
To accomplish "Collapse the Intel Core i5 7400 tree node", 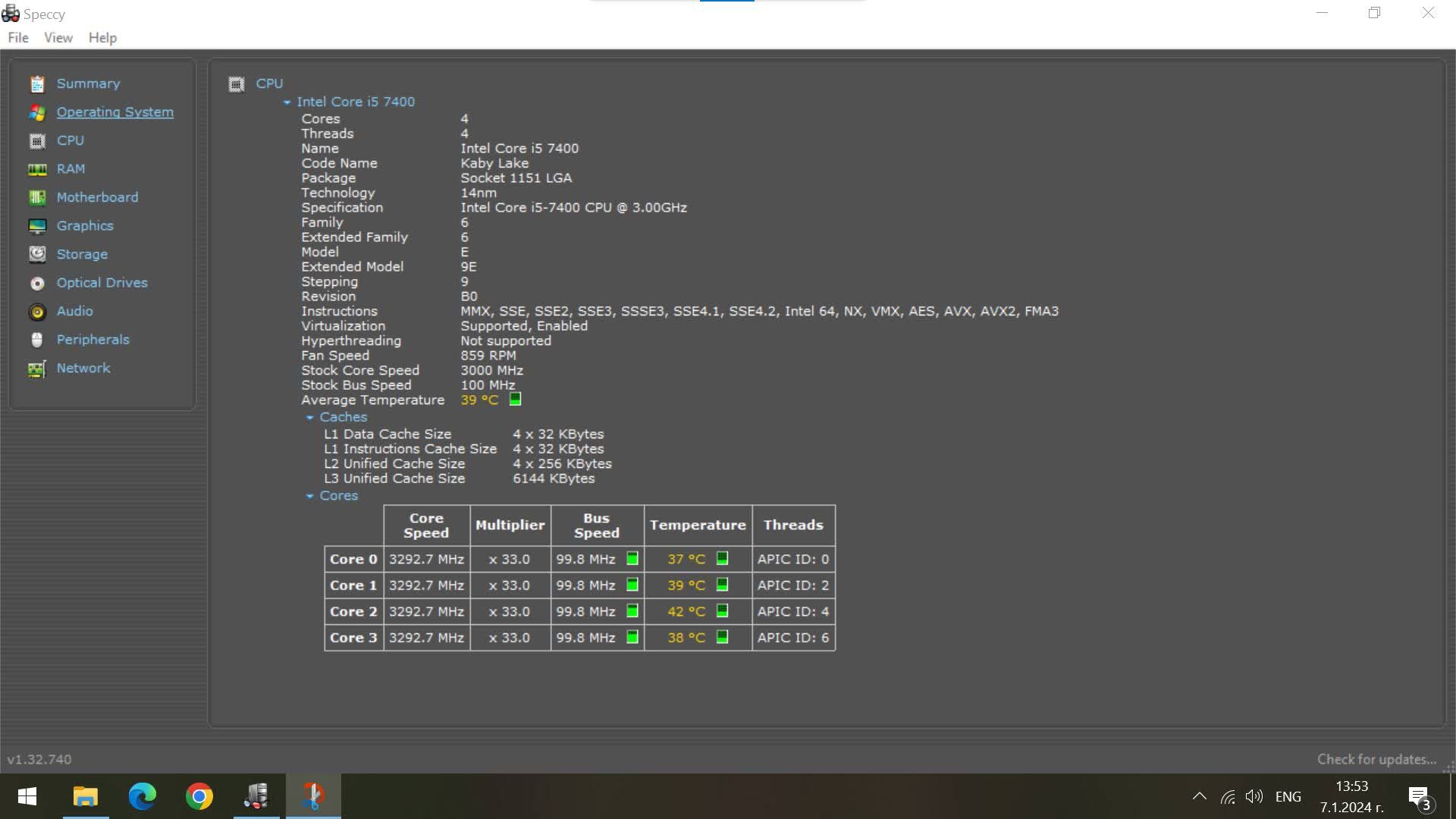I will tap(287, 102).
